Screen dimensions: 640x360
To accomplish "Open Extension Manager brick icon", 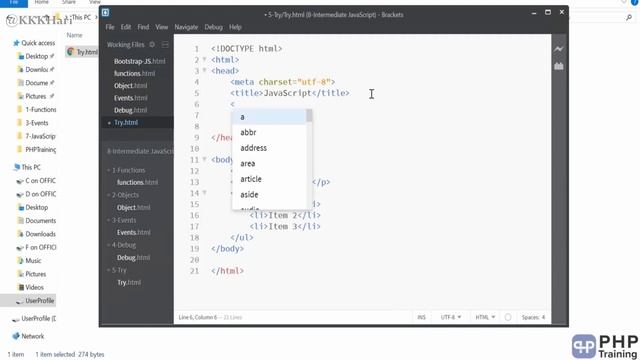I will click(558, 66).
